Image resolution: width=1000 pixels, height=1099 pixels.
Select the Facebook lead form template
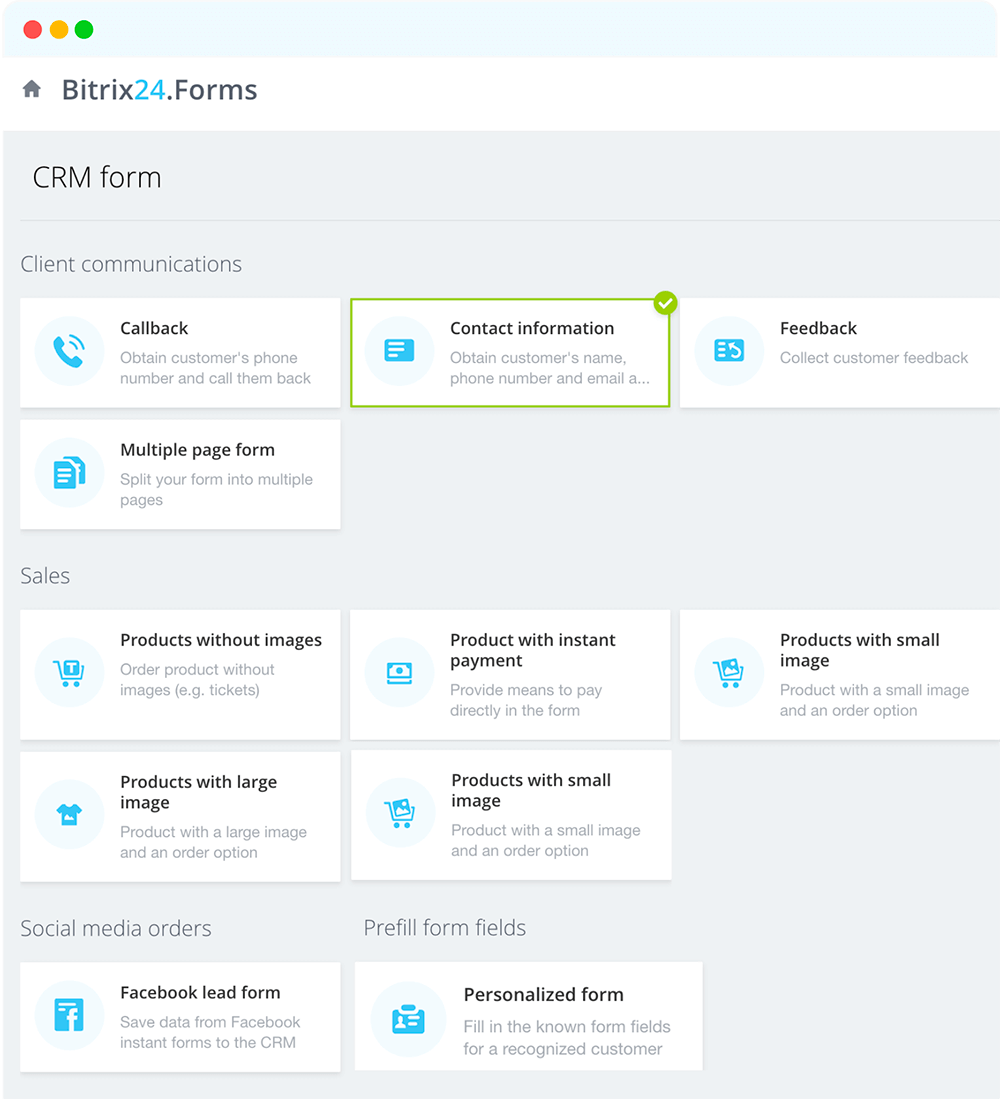pos(180,1016)
